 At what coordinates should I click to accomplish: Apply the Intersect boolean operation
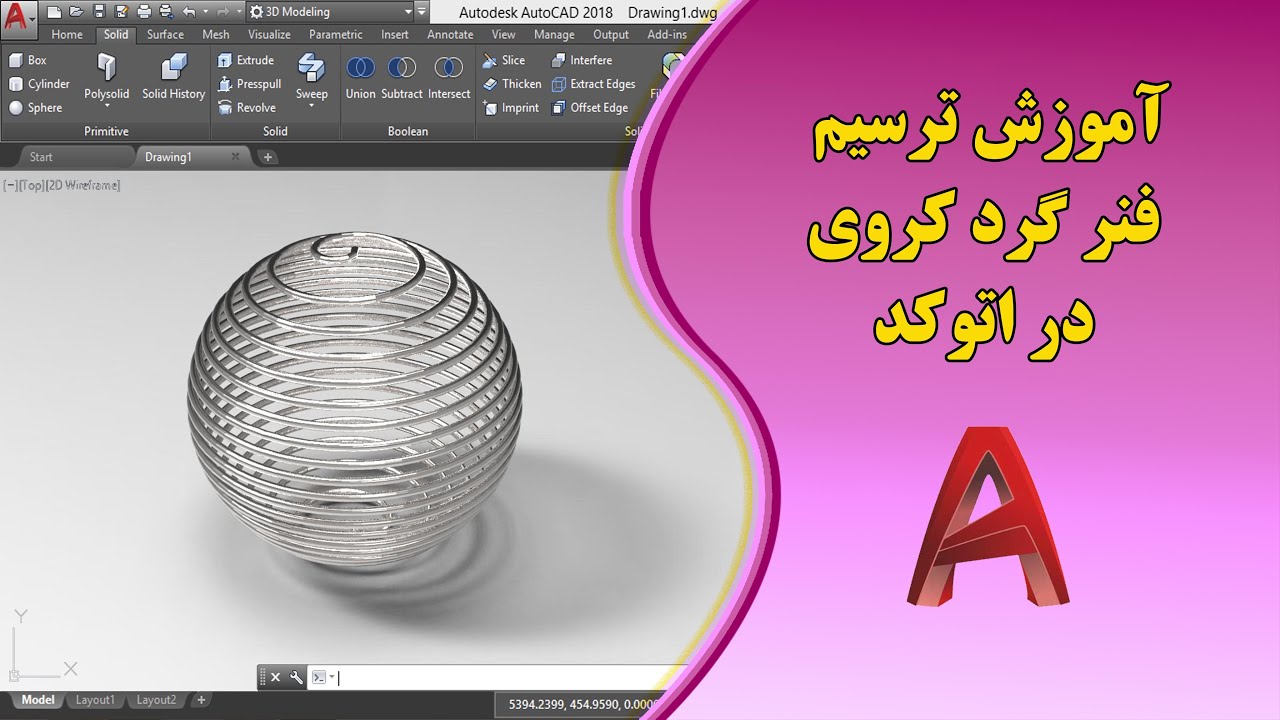pos(449,77)
